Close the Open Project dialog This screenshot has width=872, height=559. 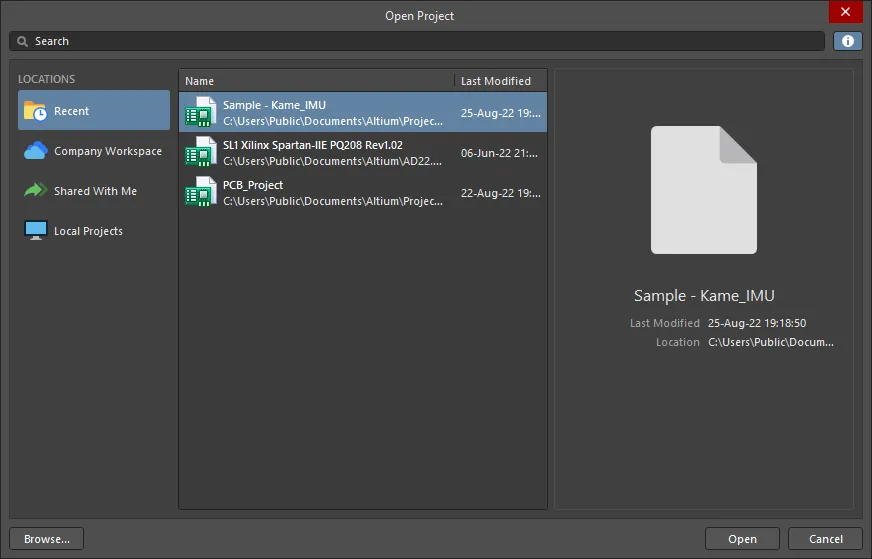tap(845, 12)
